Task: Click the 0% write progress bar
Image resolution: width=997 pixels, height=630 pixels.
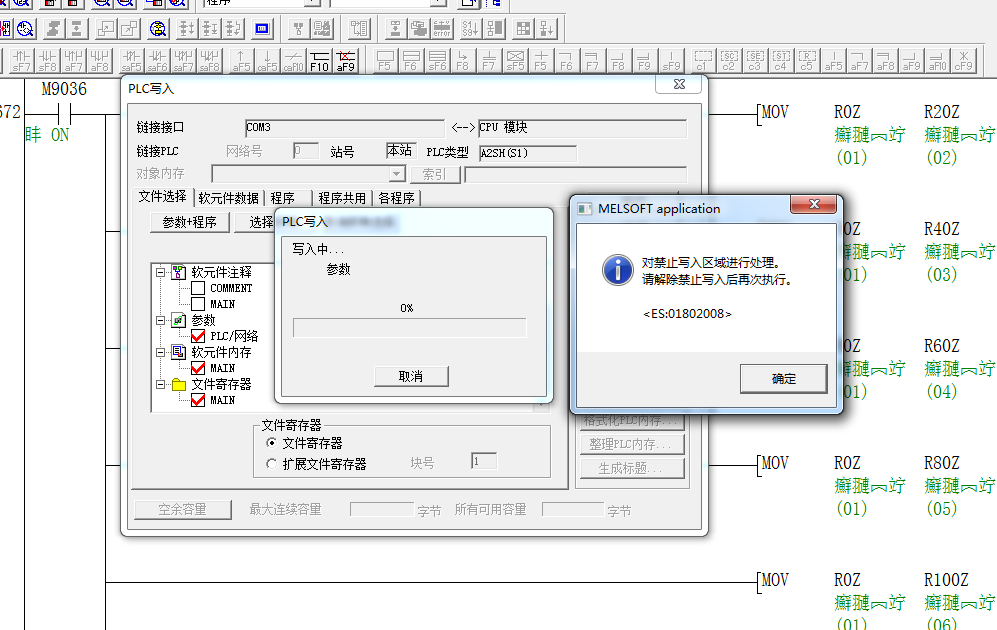Action: (x=409, y=328)
